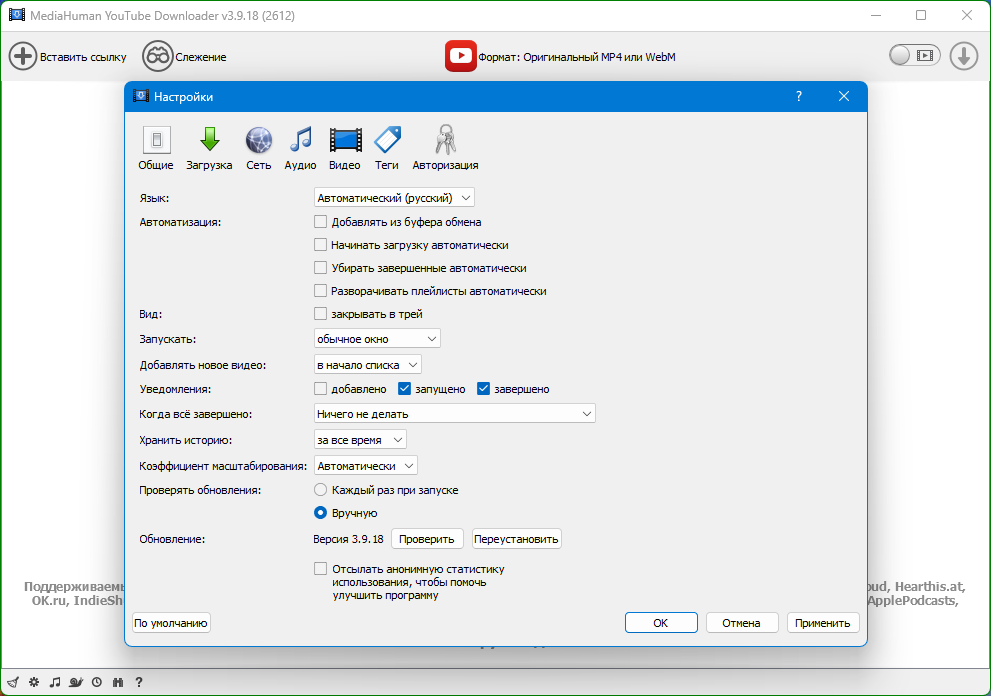
Task: Click the broom cleanup icon in status bar
Action: (13, 683)
